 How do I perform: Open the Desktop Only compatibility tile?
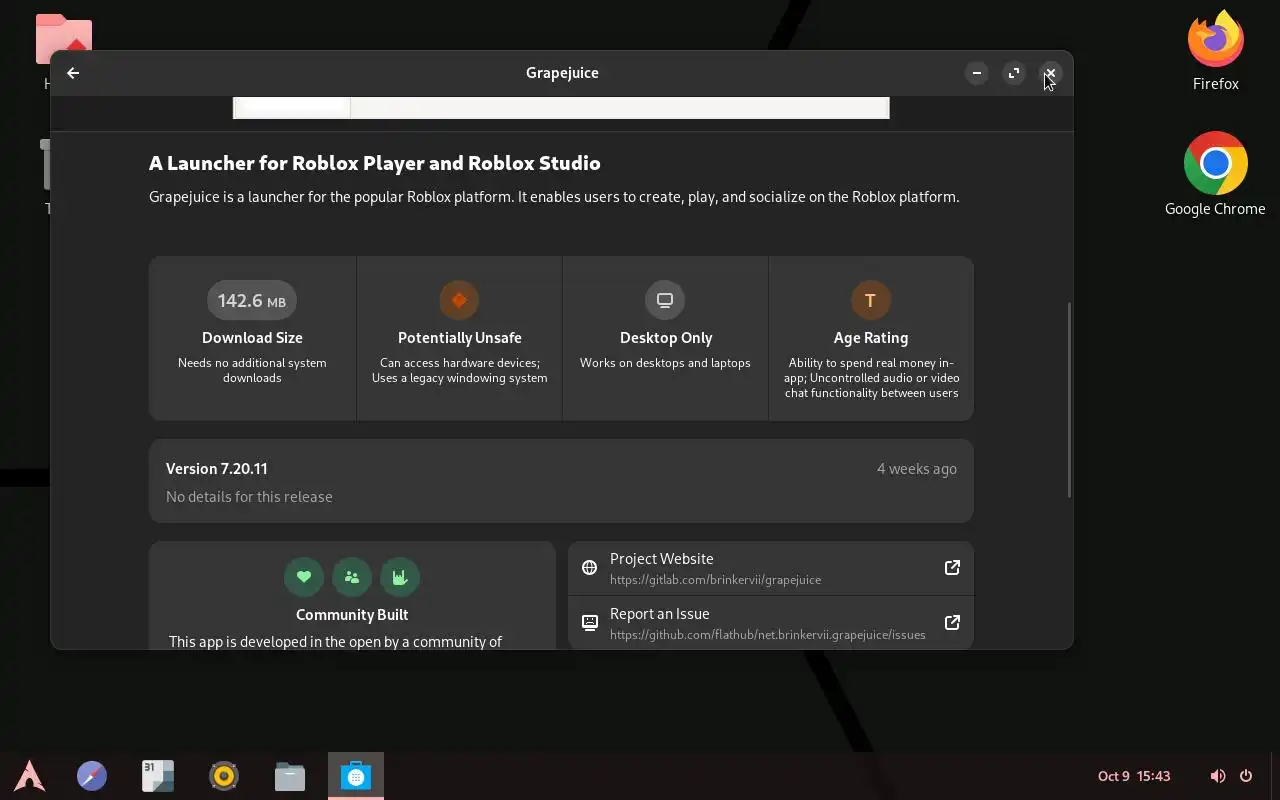[x=665, y=338]
